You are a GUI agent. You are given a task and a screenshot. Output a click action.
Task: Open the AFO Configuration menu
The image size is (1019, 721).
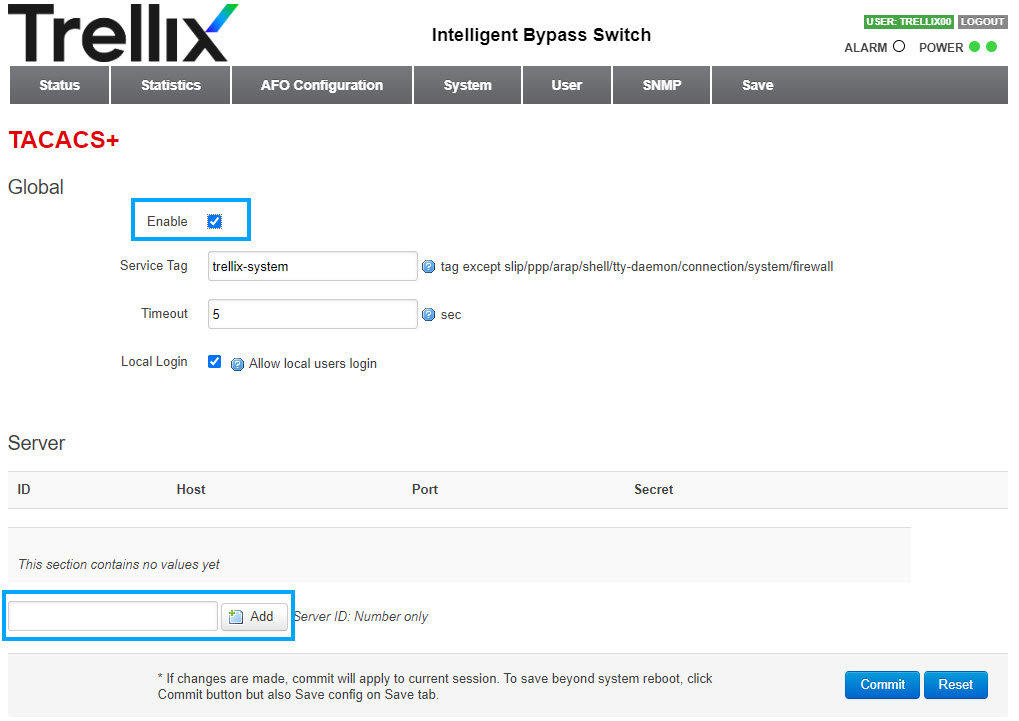[x=322, y=85]
